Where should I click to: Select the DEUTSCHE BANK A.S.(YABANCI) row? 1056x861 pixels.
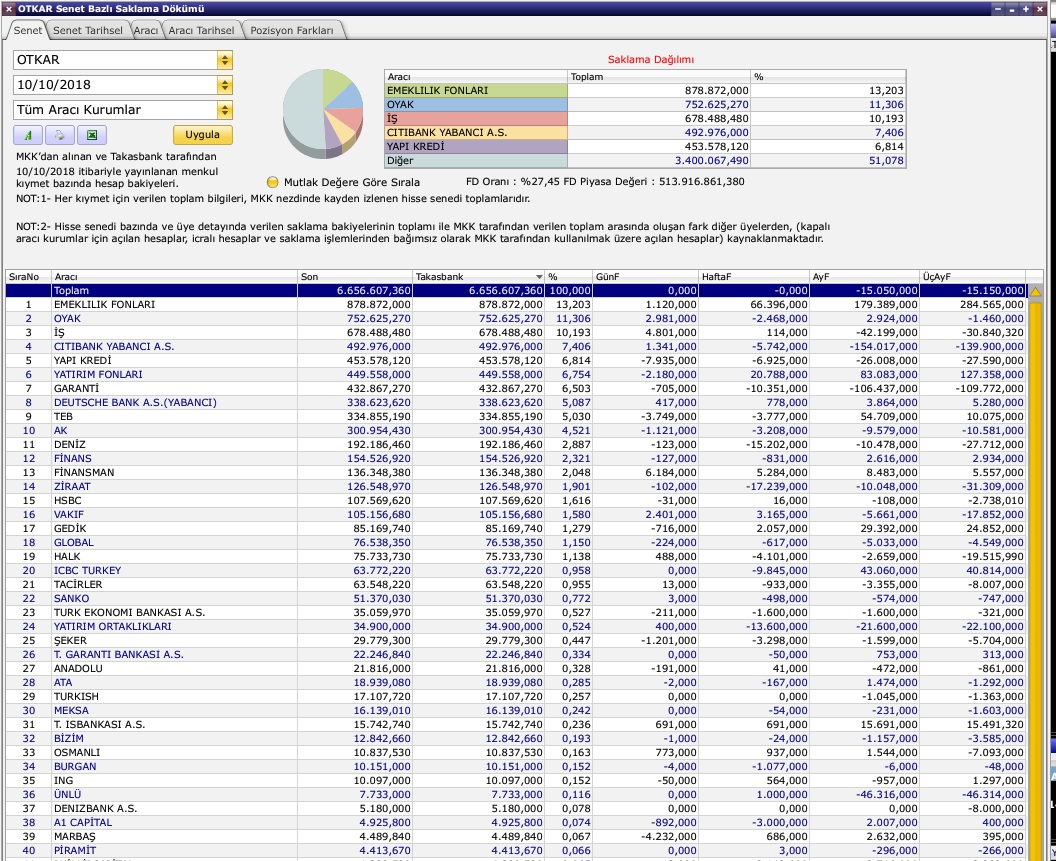click(515, 403)
